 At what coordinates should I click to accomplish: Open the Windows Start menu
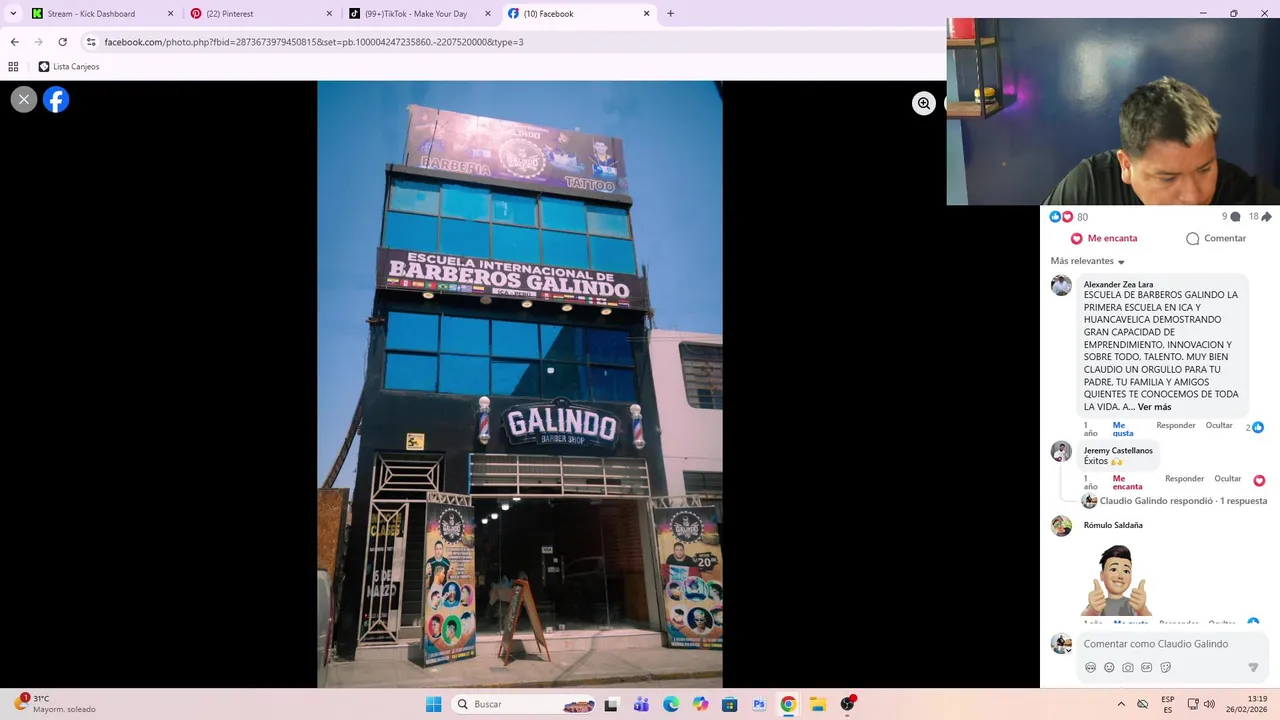[x=433, y=704]
